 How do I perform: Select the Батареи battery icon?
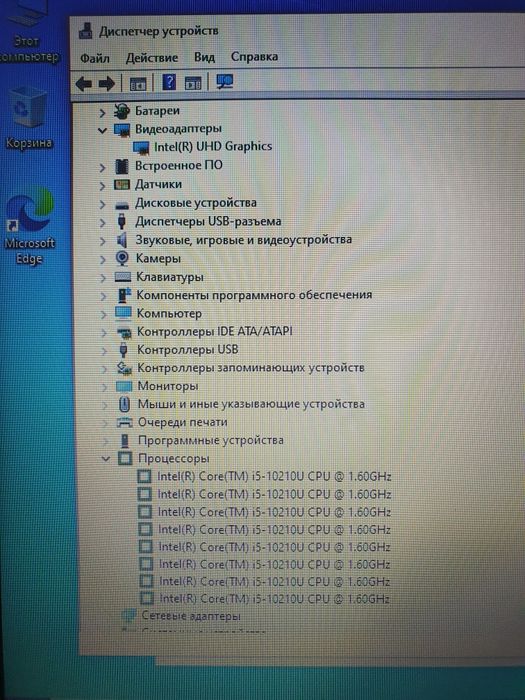[121, 111]
